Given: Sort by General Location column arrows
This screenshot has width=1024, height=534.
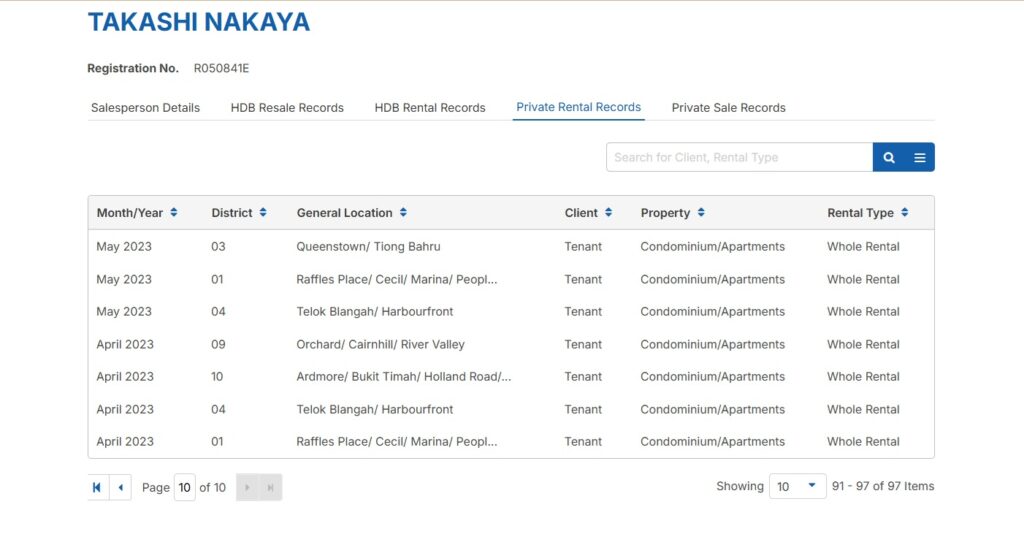Looking at the screenshot, I should [403, 213].
